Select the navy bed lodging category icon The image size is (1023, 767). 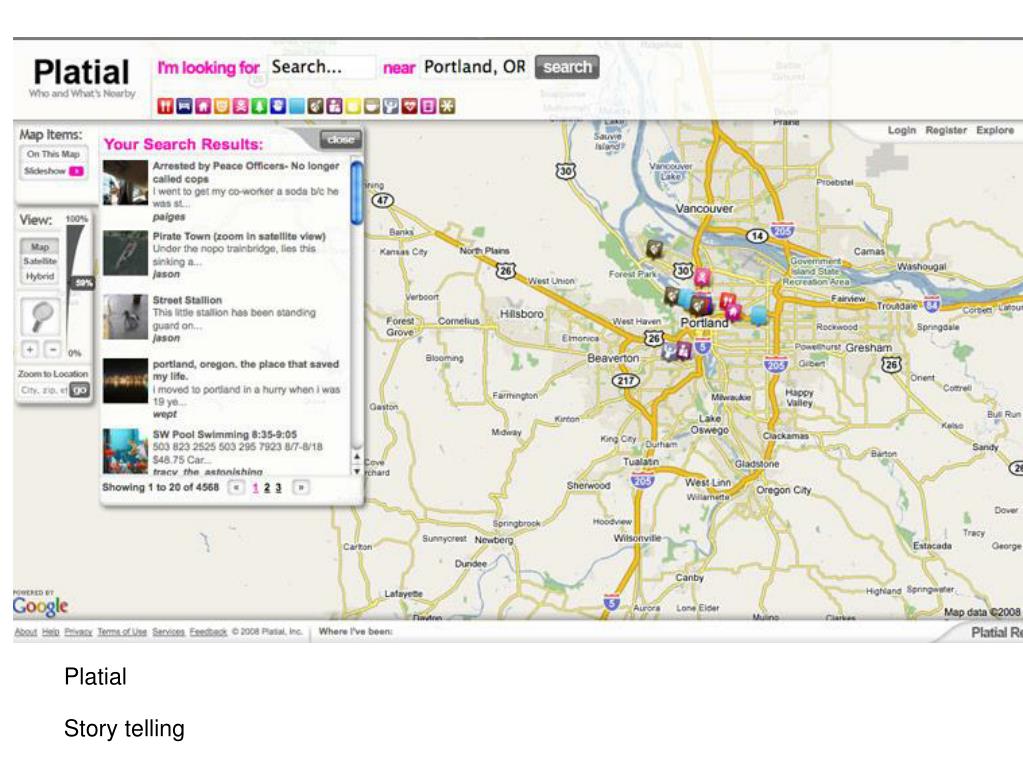pos(184,106)
